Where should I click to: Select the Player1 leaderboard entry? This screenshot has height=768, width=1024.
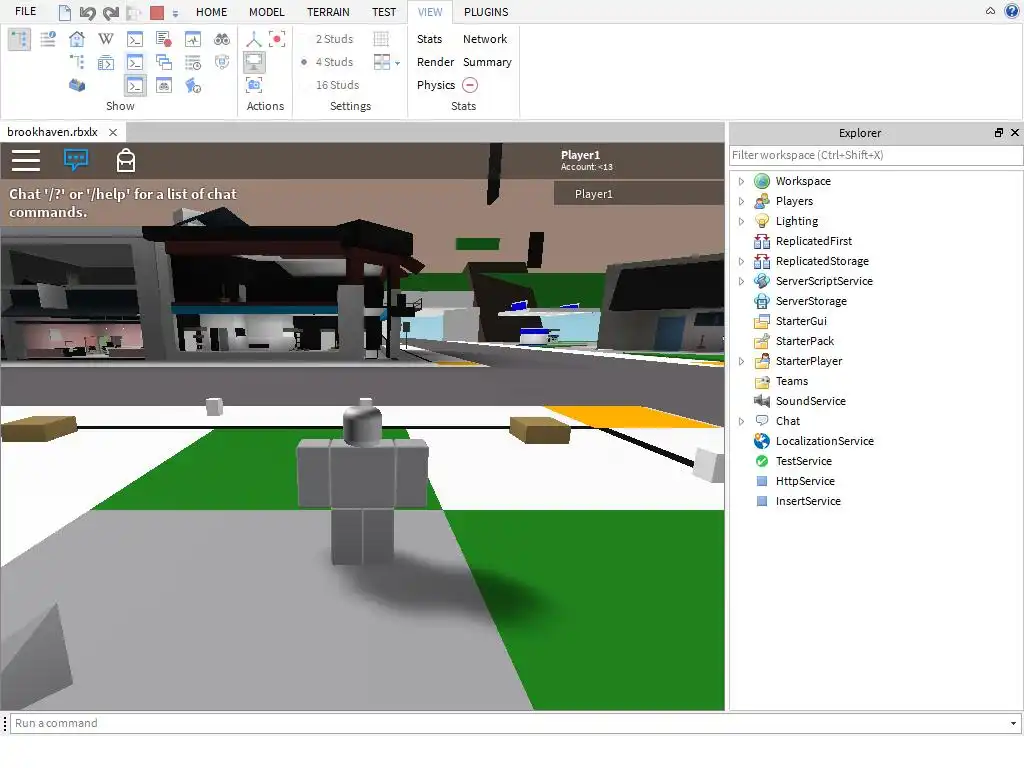639,194
